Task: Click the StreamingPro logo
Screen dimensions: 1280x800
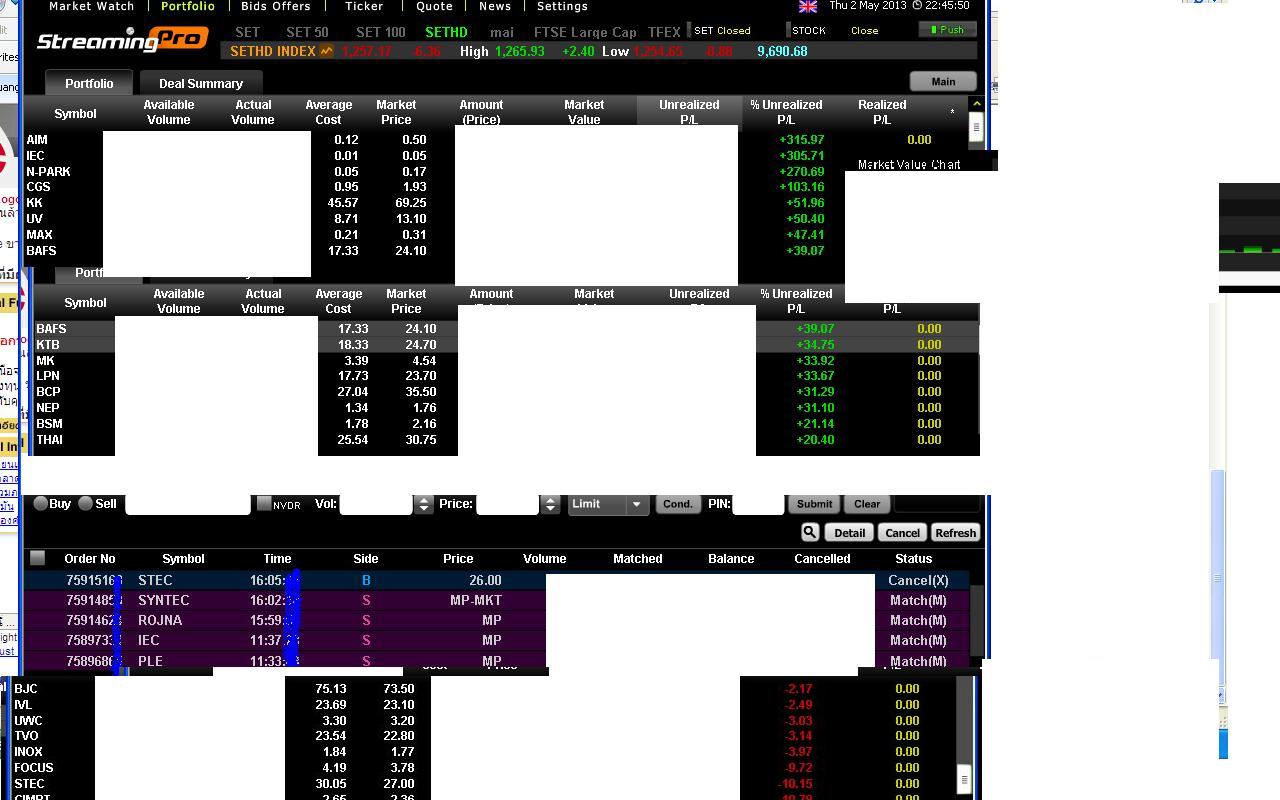Action: pyautogui.click(x=122, y=39)
